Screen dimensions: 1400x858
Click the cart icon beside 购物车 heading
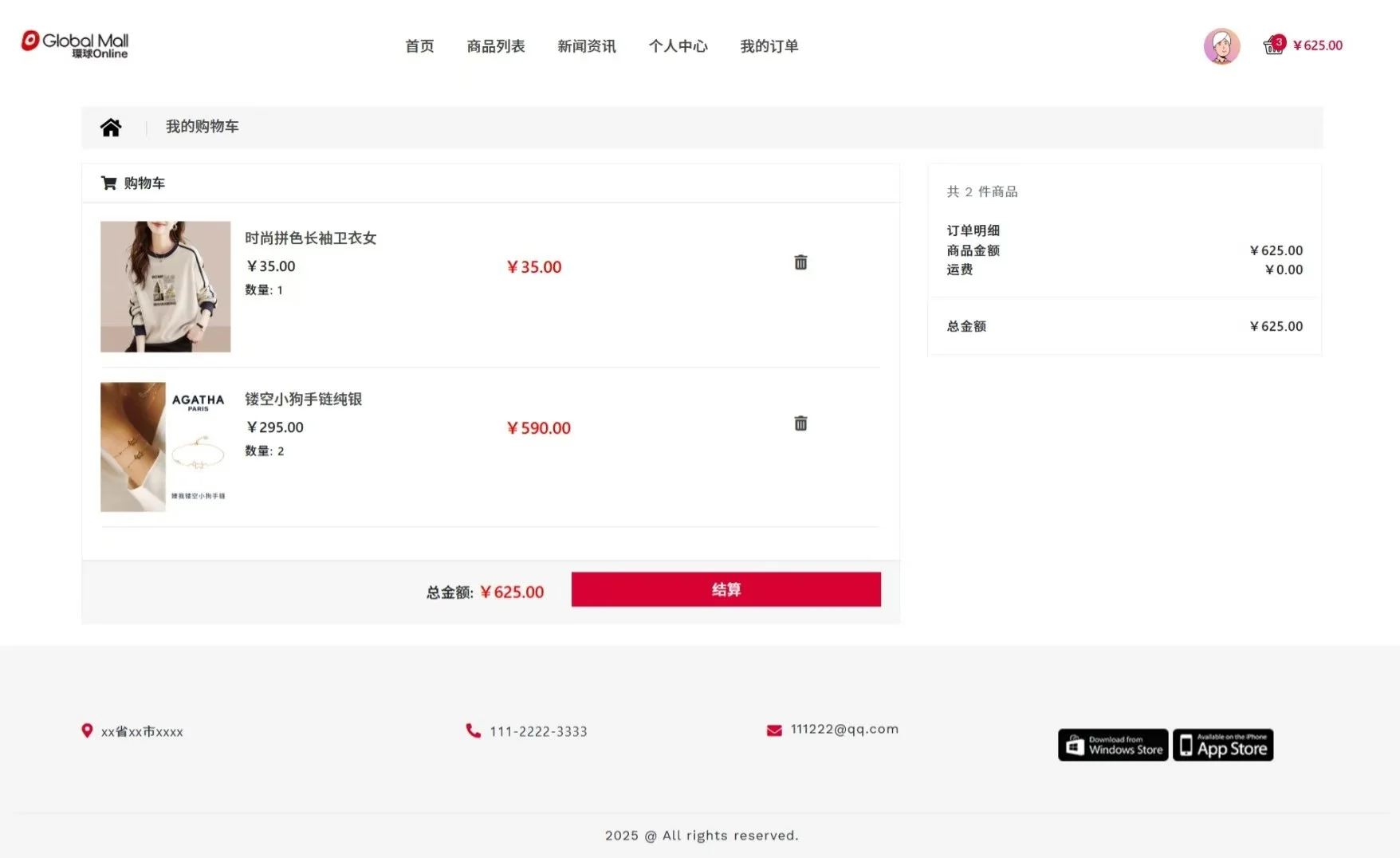tap(108, 182)
